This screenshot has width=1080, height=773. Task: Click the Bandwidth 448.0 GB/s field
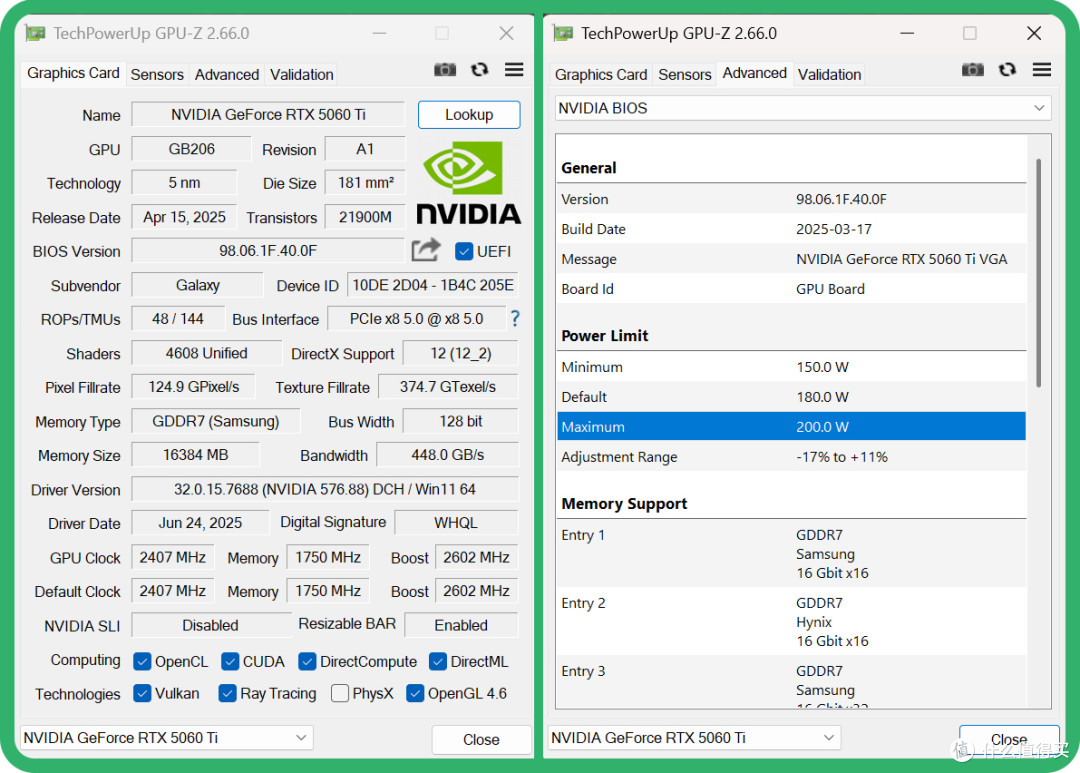point(448,455)
